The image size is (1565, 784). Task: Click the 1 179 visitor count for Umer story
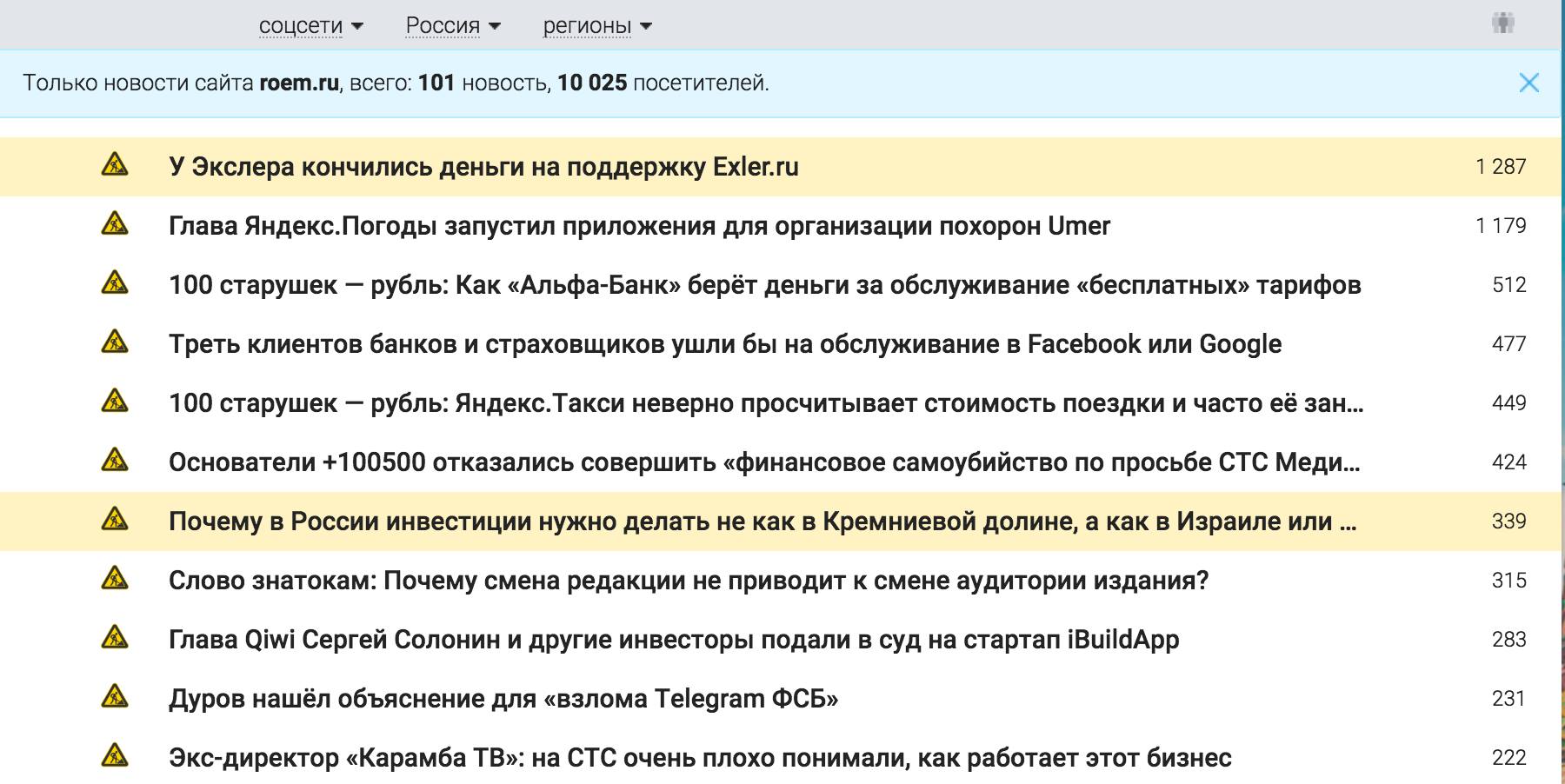coord(1500,226)
